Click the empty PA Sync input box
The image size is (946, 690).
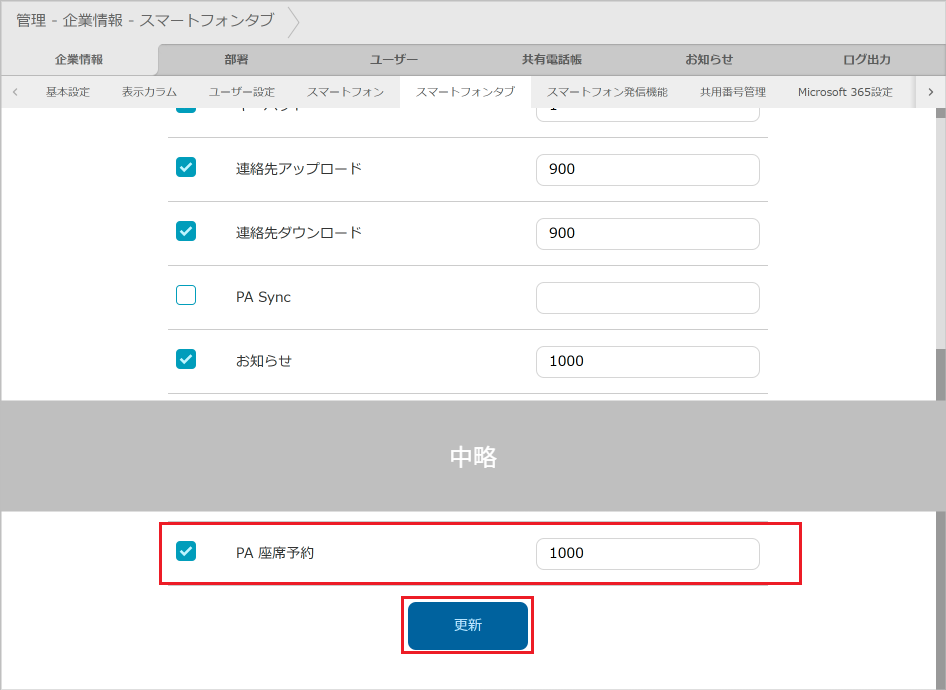(x=647, y=297)
